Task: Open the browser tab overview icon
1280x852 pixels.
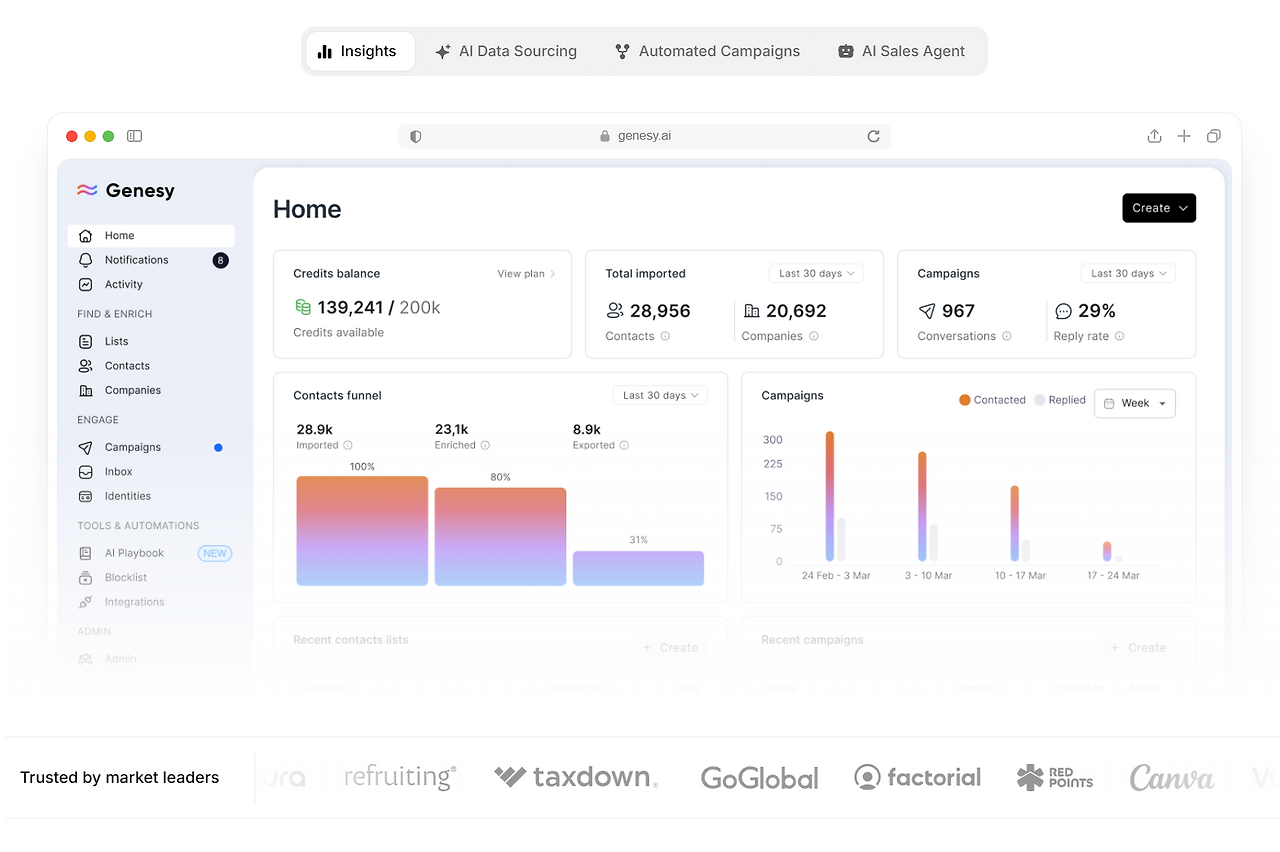Action: (x=1214, y=136)
